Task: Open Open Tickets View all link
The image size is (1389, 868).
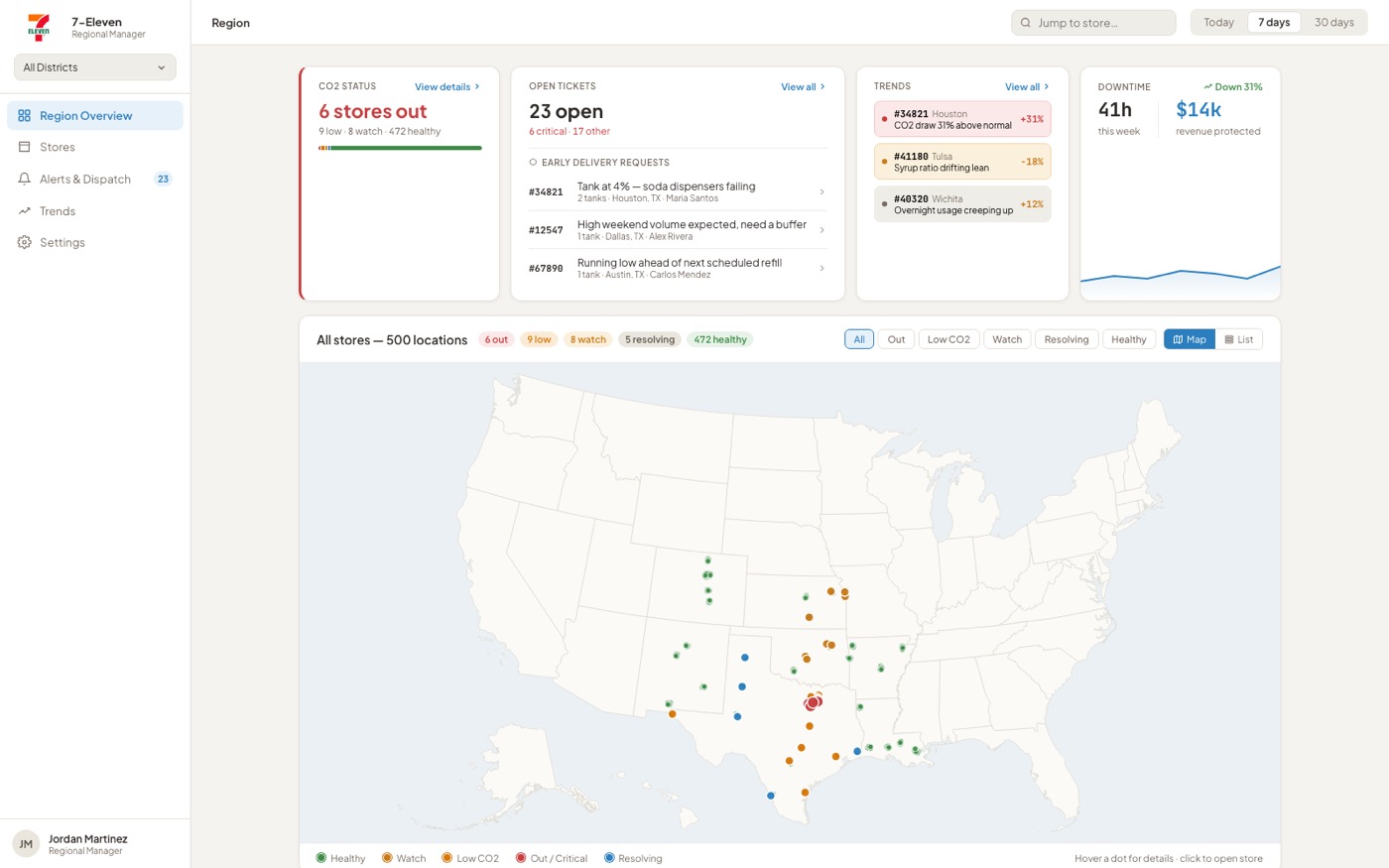Action: (803, 87)
